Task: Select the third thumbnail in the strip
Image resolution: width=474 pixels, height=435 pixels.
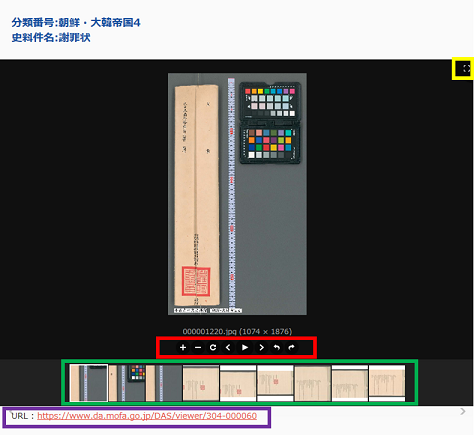Action: pyautogui.click(x=164, y=383)
